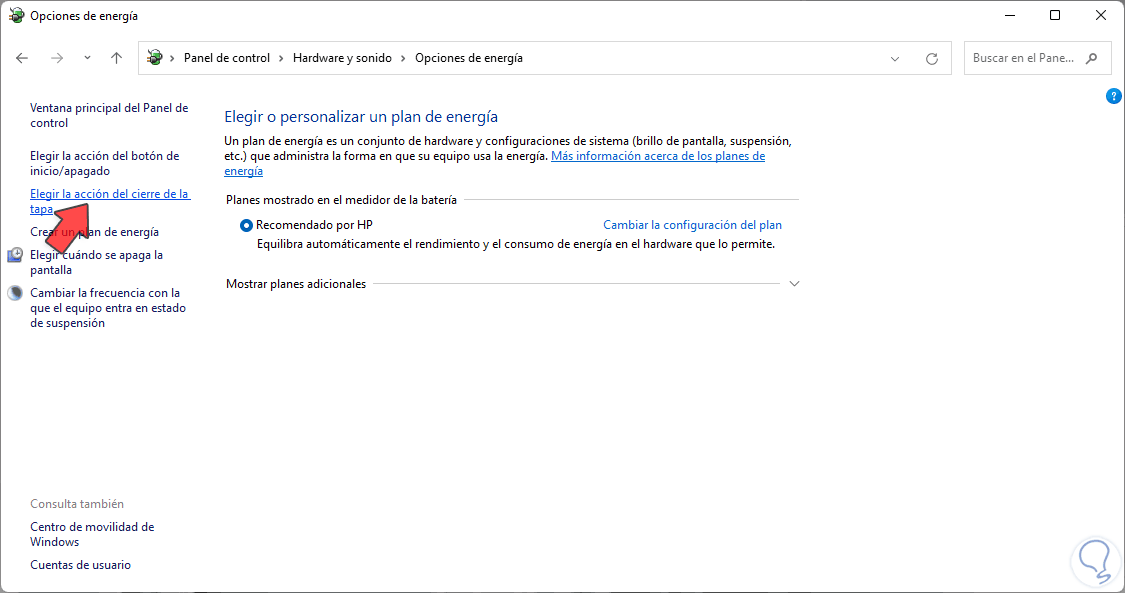The image size is (1125, 593).
Task: Close the Opciones de energía window
Action: pyautogui.click(x=1101, y=15)
